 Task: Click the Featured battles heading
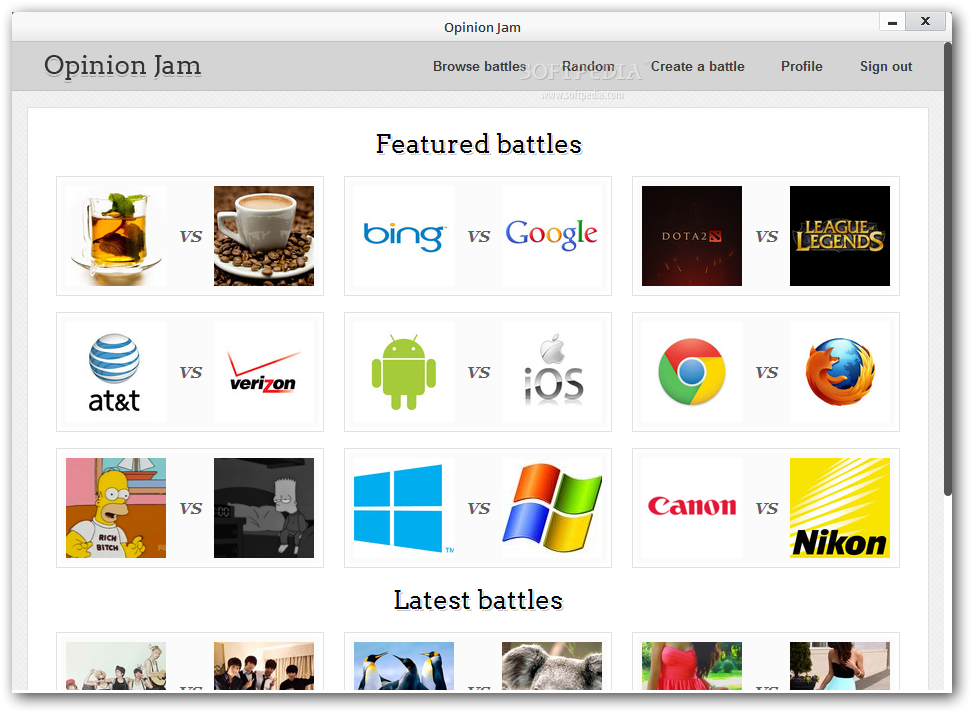point(479,144)
